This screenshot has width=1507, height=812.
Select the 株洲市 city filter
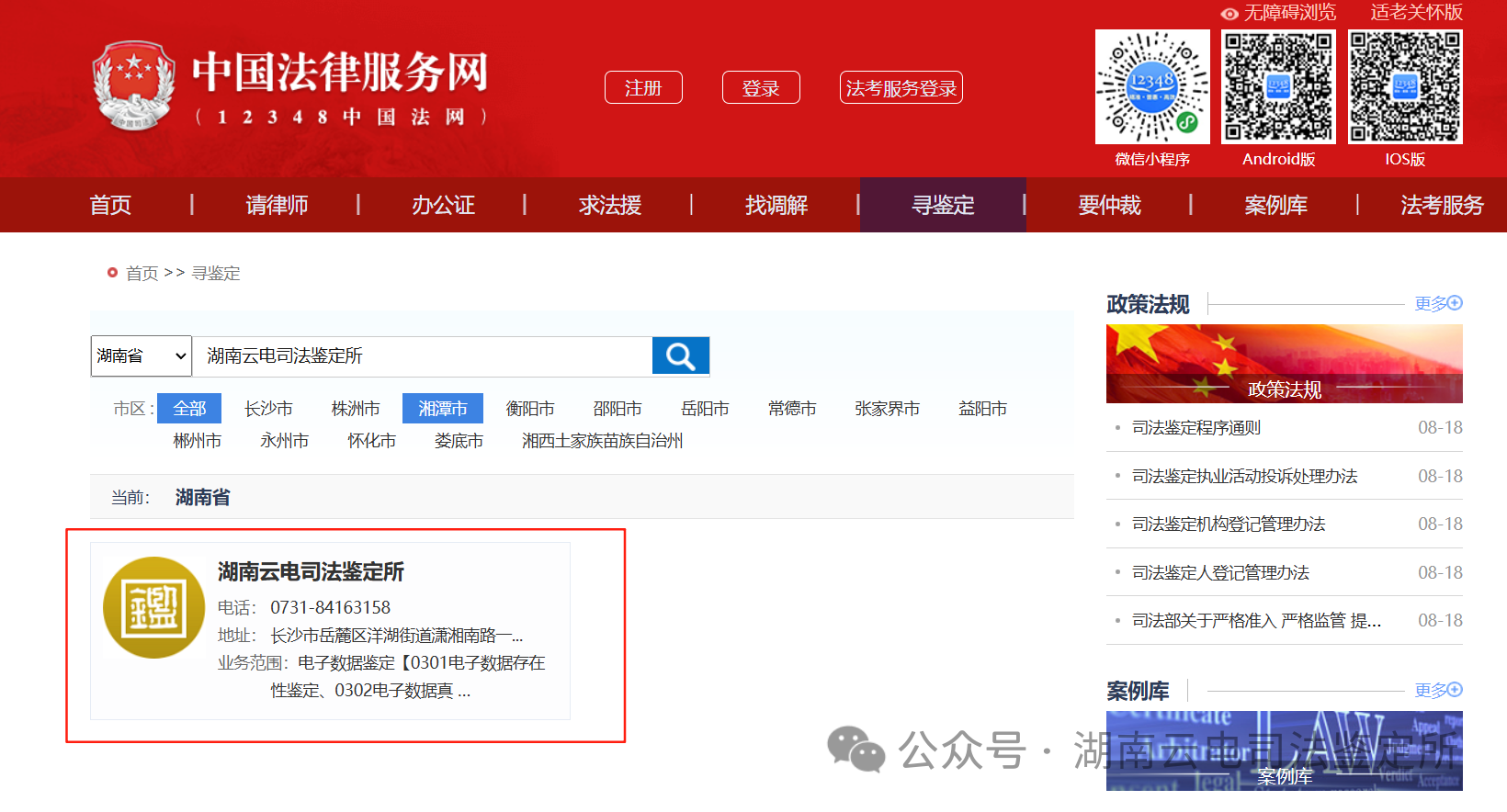356,408
